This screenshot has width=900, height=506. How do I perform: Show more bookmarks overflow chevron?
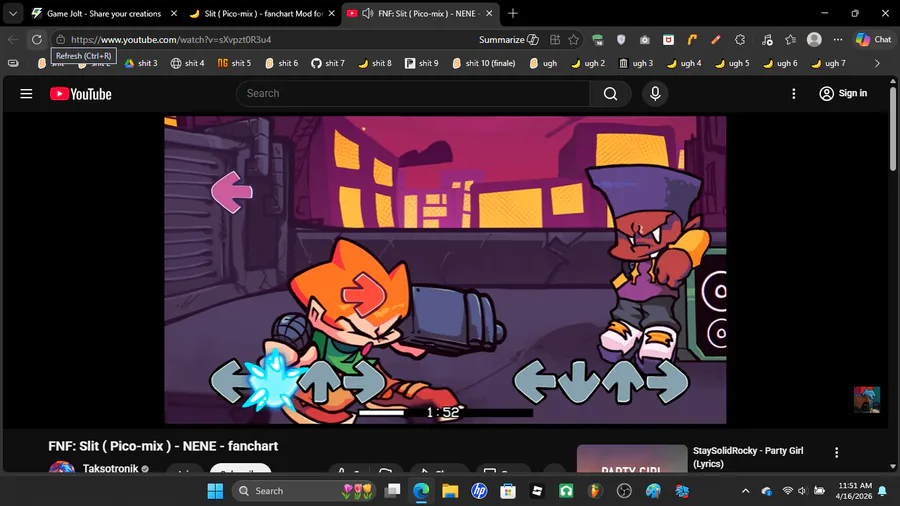pyautogui.click(x=877, y=63)
